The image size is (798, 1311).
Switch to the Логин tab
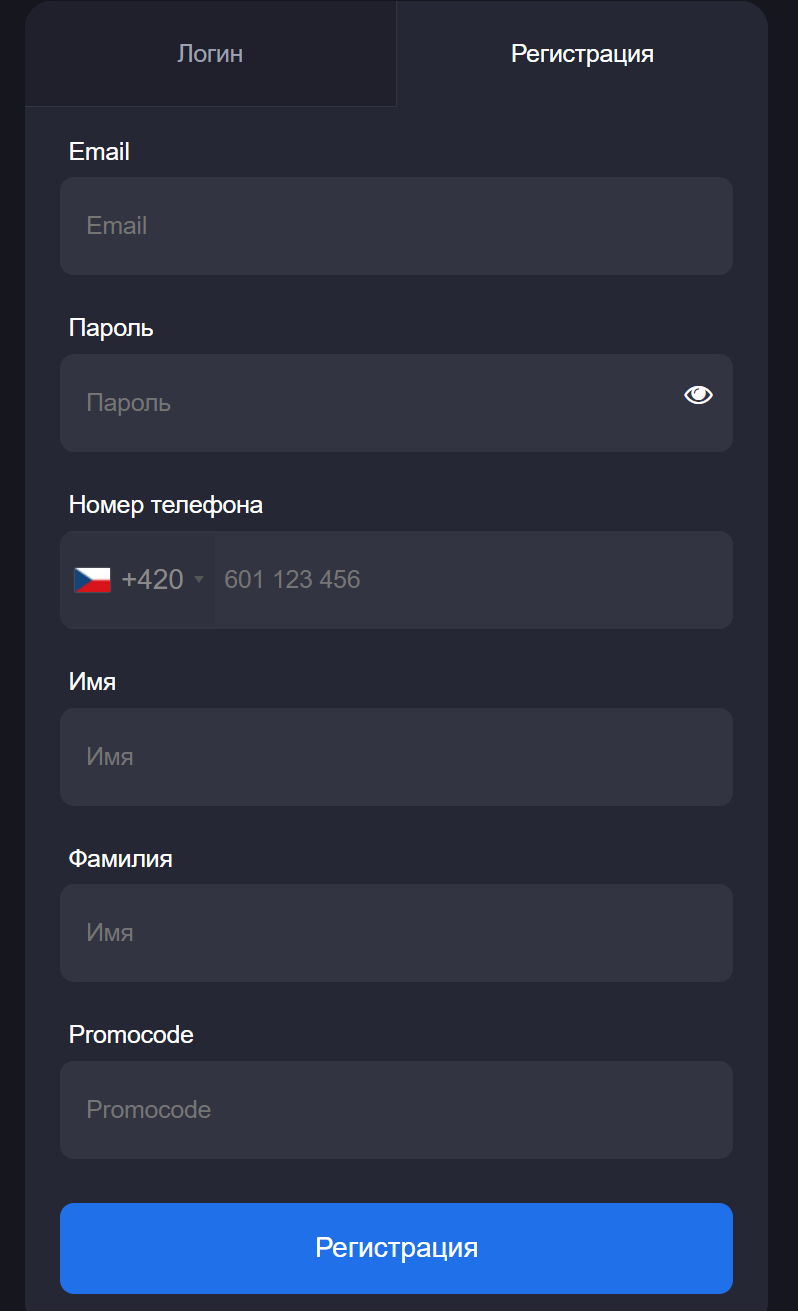[x=210, y=53]
